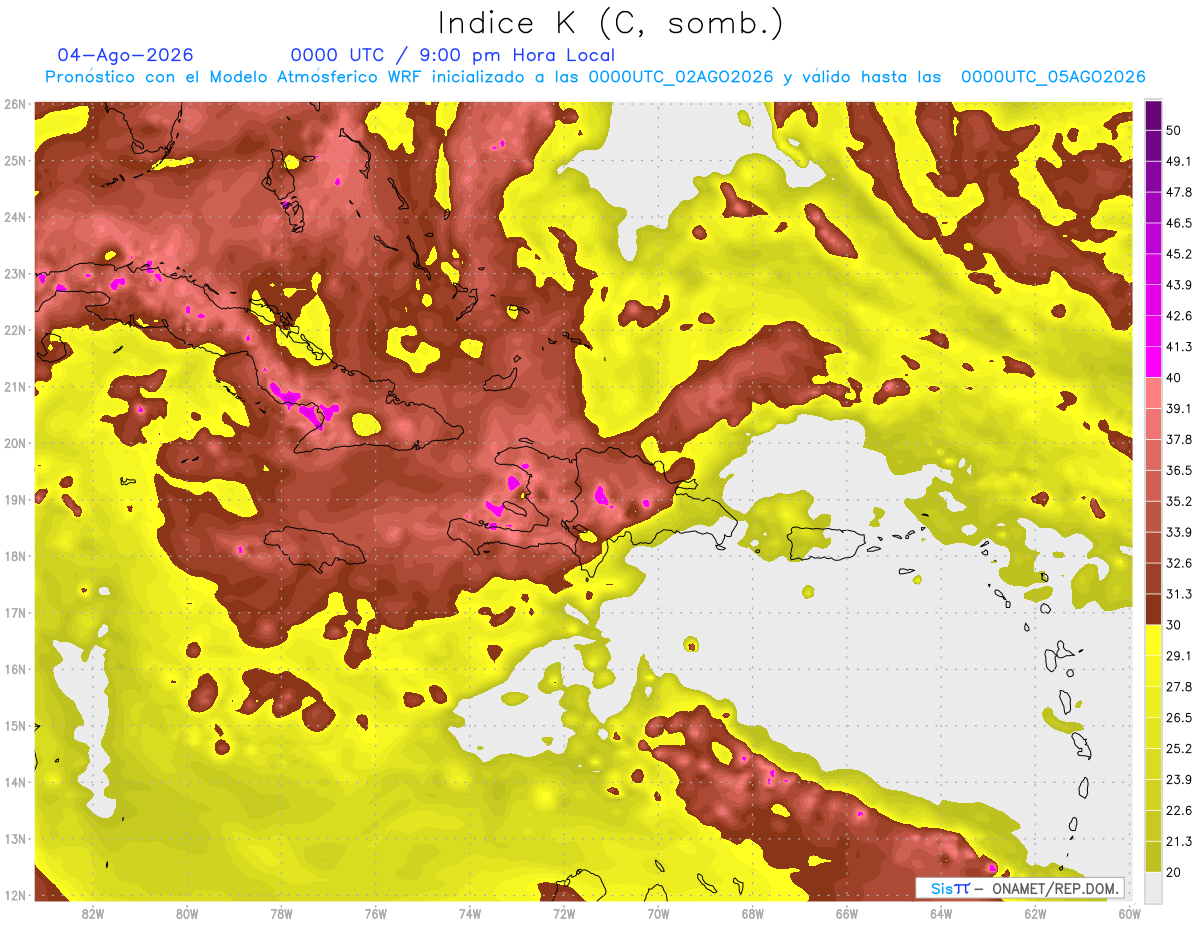Click latitude label "25N"
This screenshot has width=1200, height=927.
click(15, 161)
